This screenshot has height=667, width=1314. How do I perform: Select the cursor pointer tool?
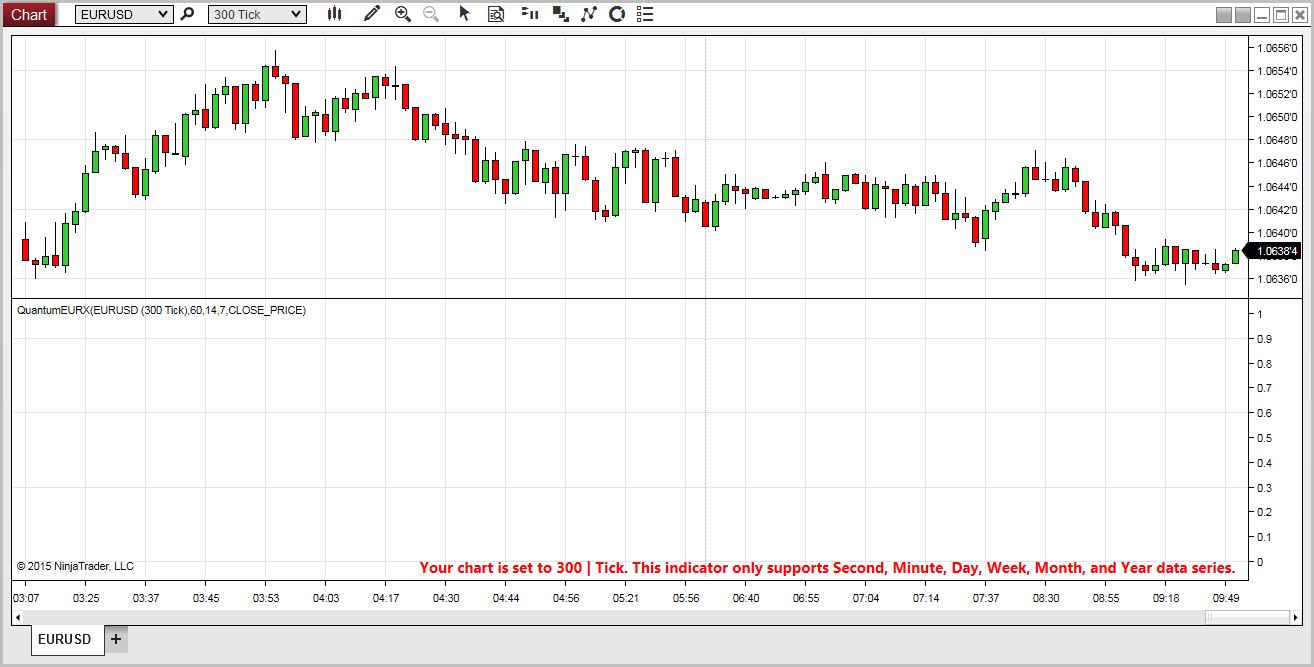tap(464, 14)
